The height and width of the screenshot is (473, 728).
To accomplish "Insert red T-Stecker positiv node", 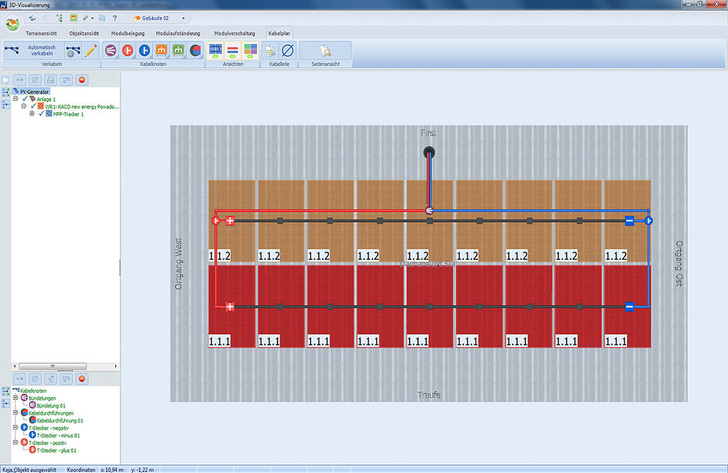I will [x=128, y=50].
